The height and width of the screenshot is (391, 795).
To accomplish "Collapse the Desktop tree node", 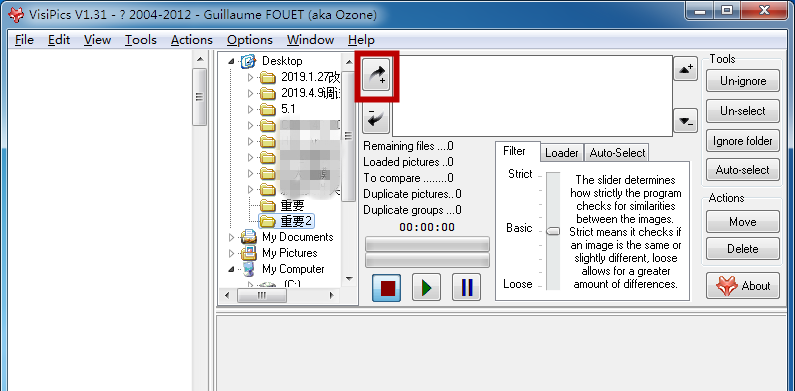I will (x=232, y=61).
